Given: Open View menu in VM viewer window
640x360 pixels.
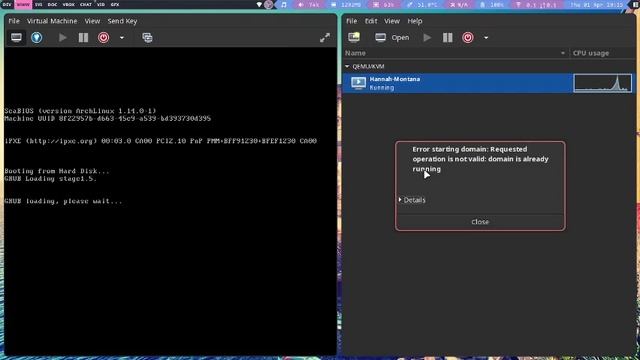Looking at the screenshot, I should coord(92,21).
